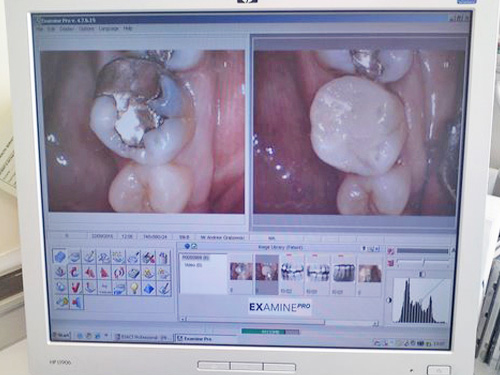Select the blue diamond tool icon
Screen dimensions: 500x375
coord(149,287)
